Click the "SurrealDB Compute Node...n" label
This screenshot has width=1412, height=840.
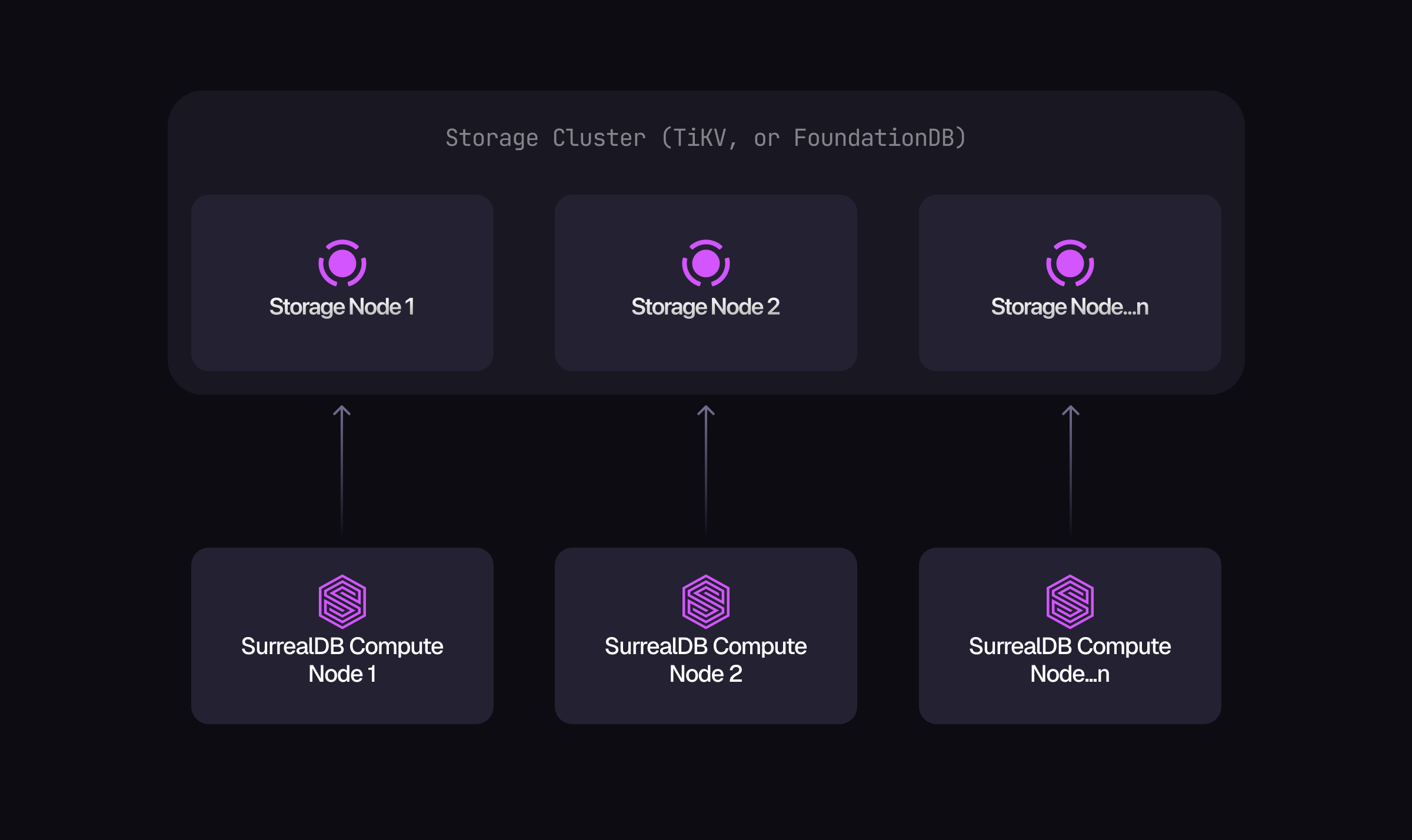[x=1070, y=660]
